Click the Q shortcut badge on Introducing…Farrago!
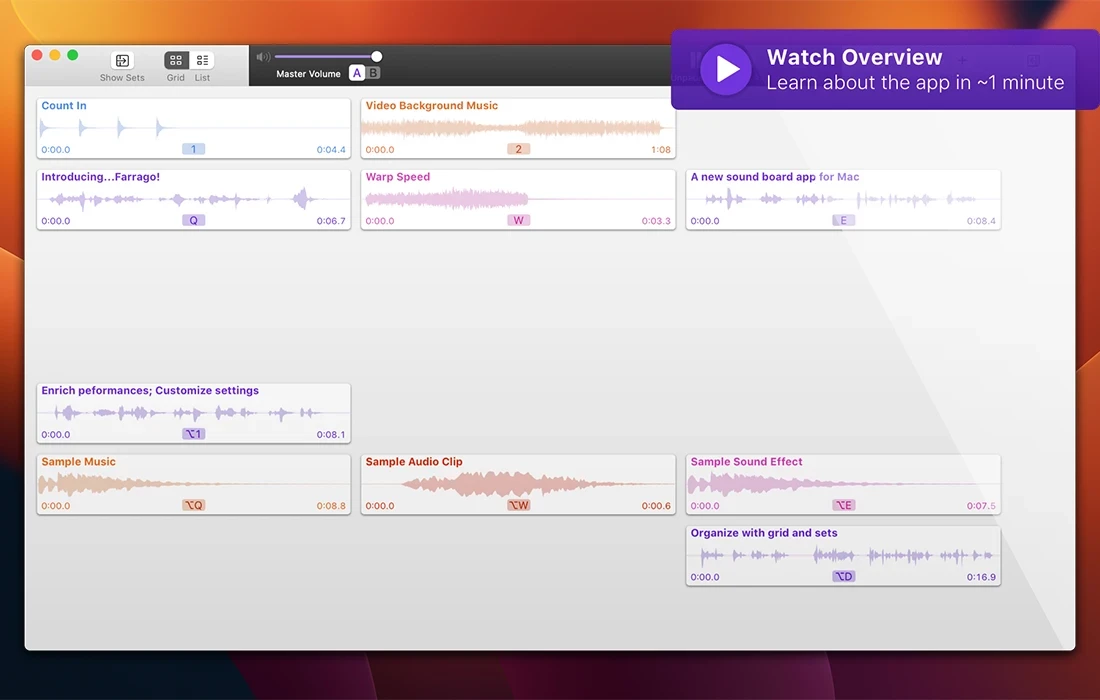 193,221
